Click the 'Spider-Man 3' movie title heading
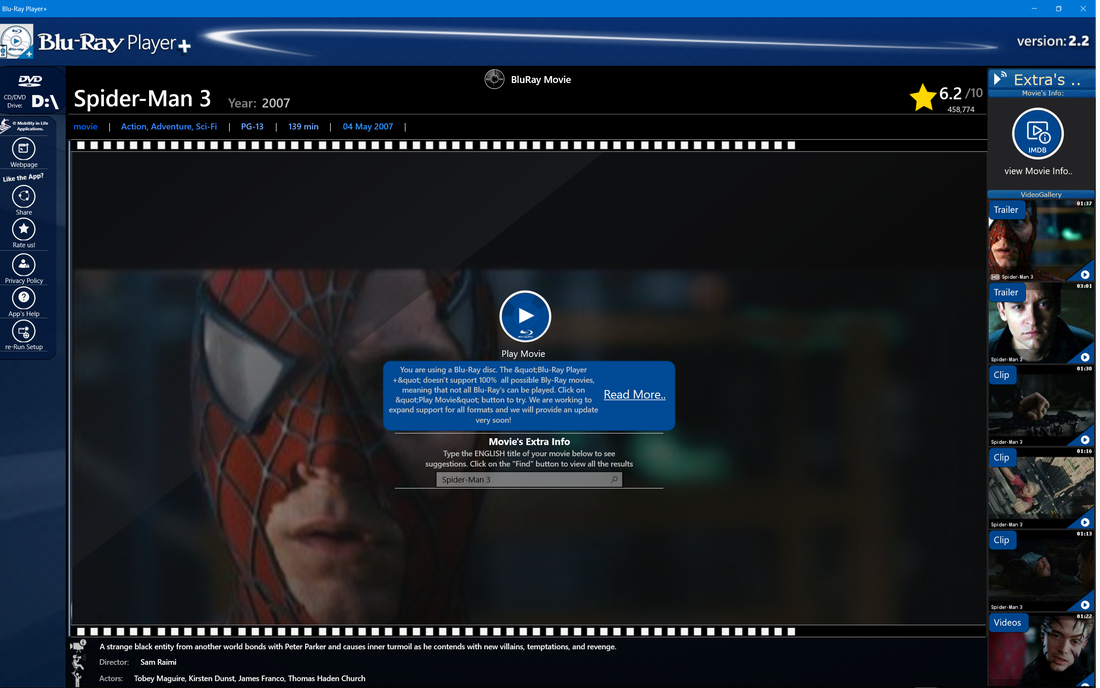1100x688 pixels. [x=142, y=99]
